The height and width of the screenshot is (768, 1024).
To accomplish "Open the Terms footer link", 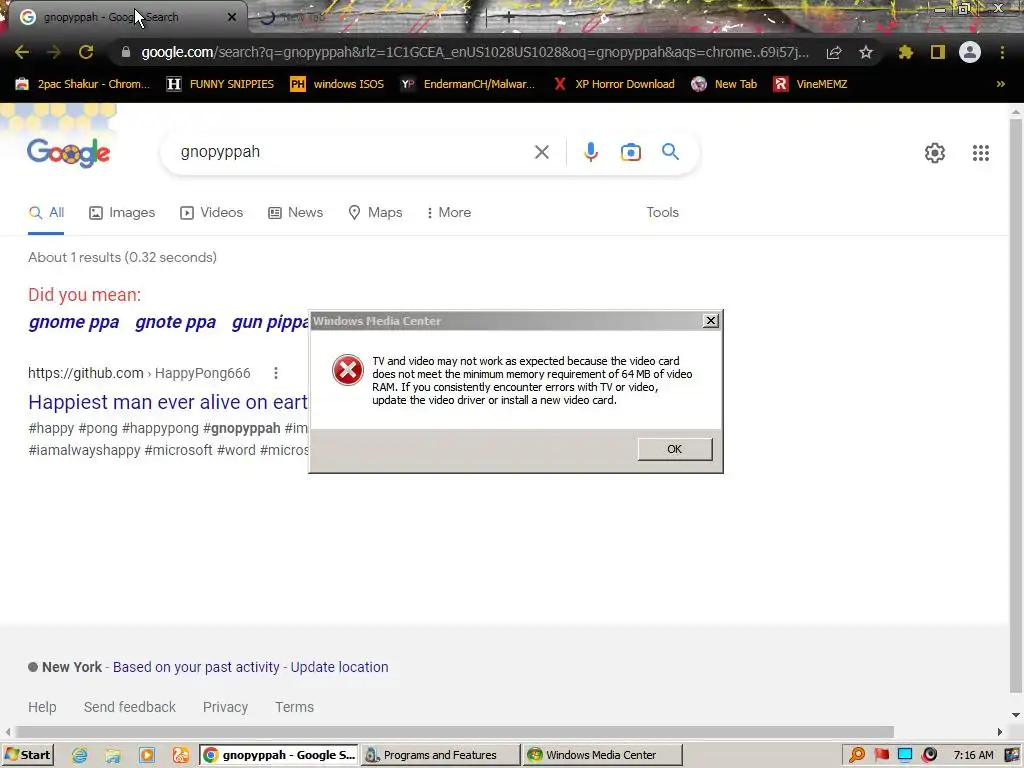I will pyautogui.click(x=295, y=707).
